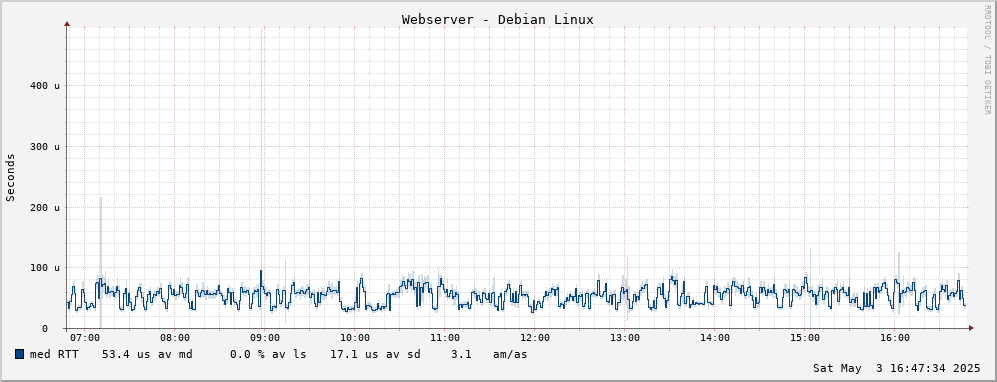
Task: Click the 07:00 time axis label
Action: click(x=85, y=338)
